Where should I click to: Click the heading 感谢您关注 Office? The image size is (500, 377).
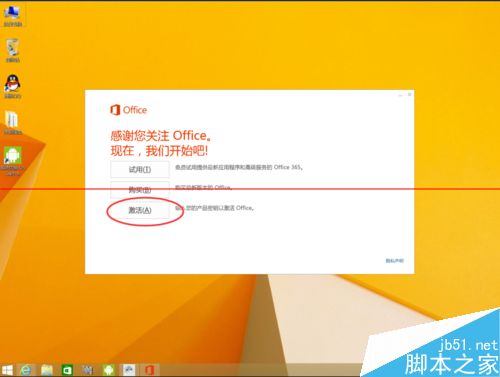coord(161,136)
